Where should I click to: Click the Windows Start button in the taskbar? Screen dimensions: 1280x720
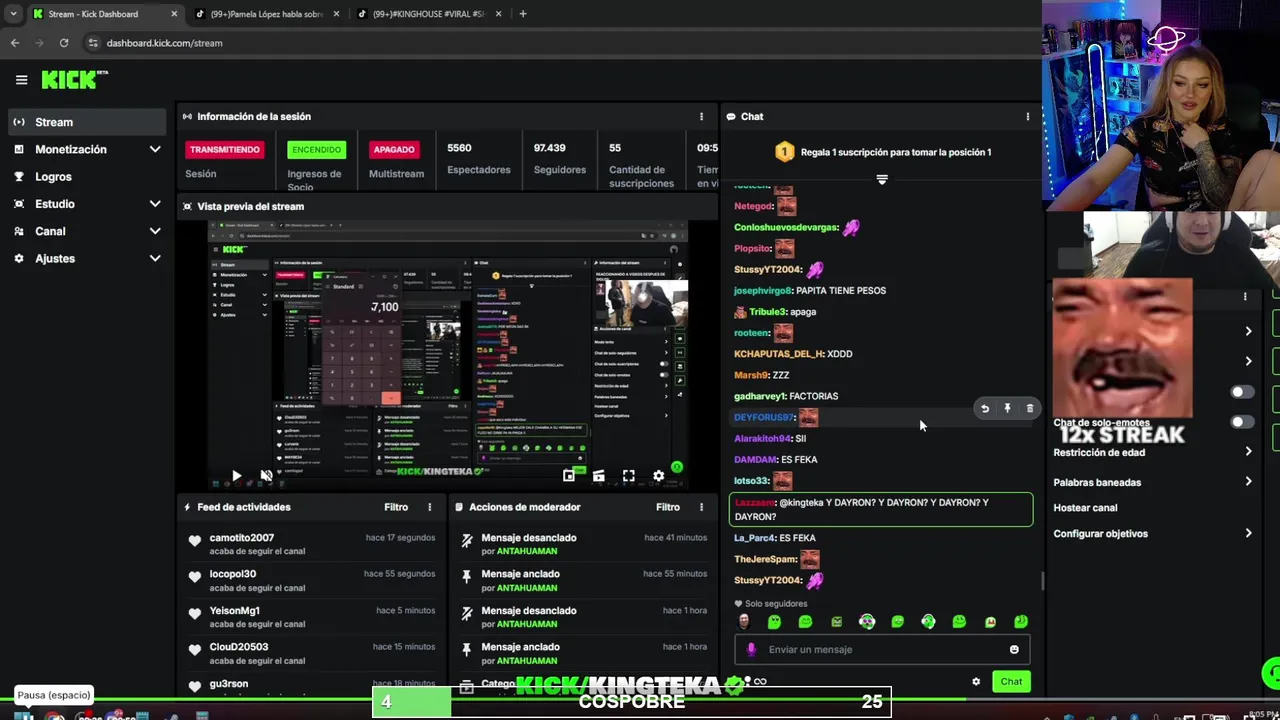24,716
